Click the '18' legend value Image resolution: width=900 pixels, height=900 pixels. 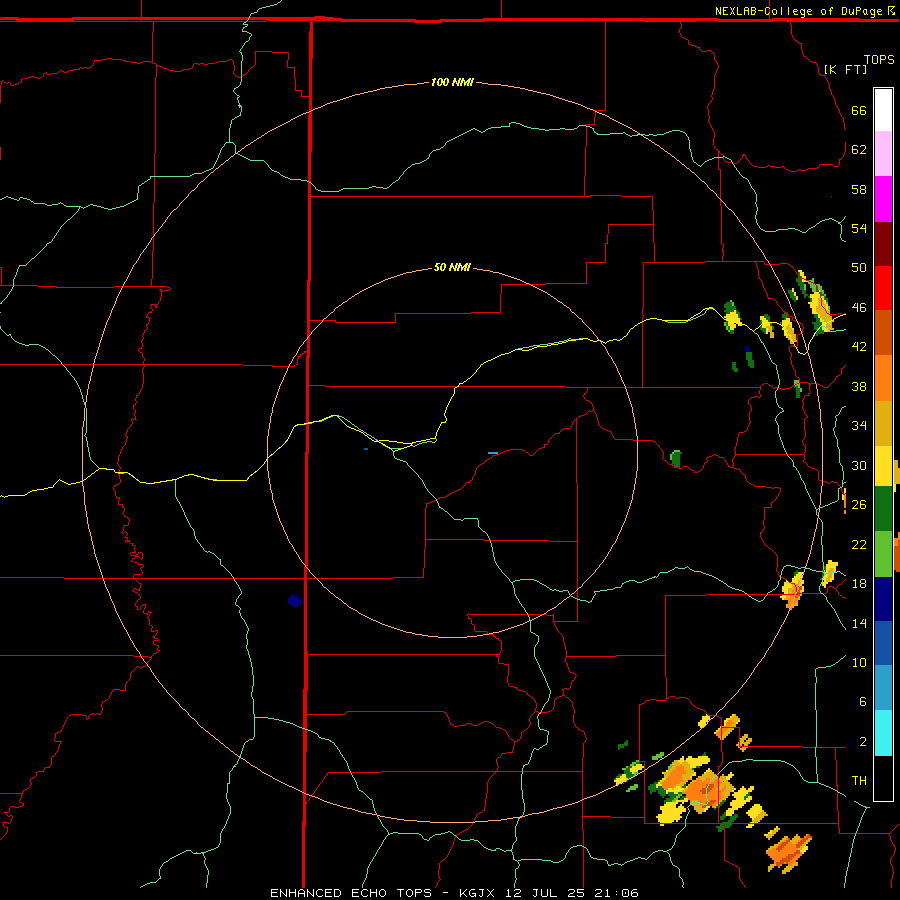859,584
